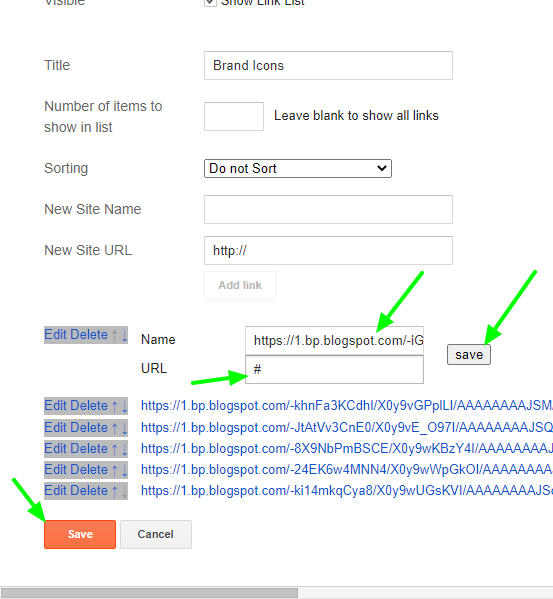Move the 24EK6w4MNN4 link up with arrow

tap(115, 470)
